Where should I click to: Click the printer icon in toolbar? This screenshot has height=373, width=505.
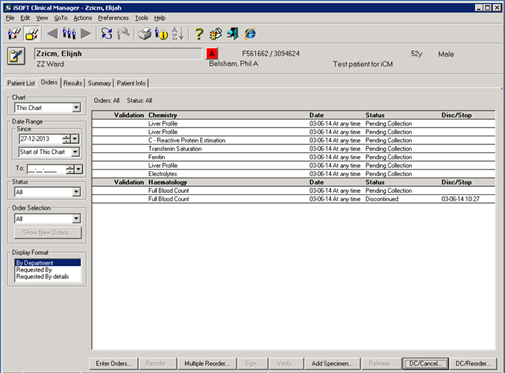click(145, 34)
